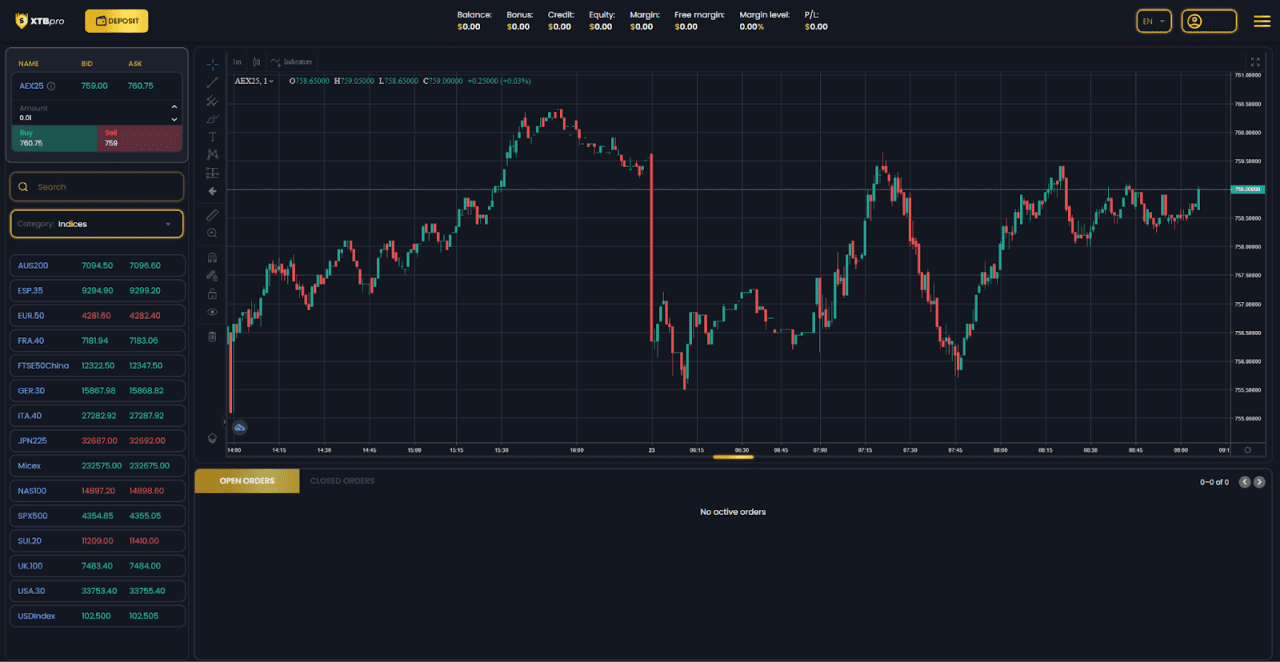Open the candlestick chart style selector
Viewport: 1280px width, 662px height.
[257, 62]
